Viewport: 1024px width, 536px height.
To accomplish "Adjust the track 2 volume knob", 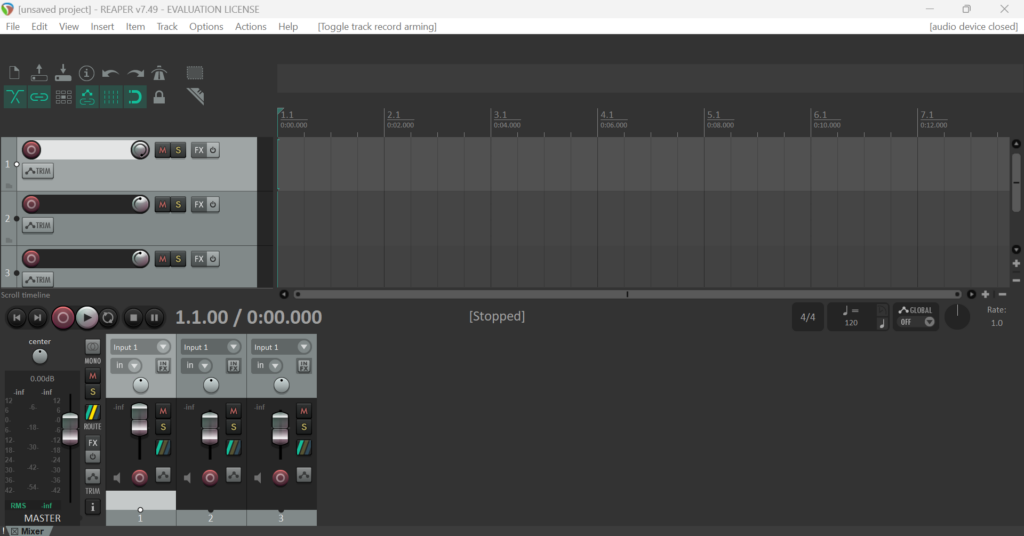I will (x=140, y=204).
